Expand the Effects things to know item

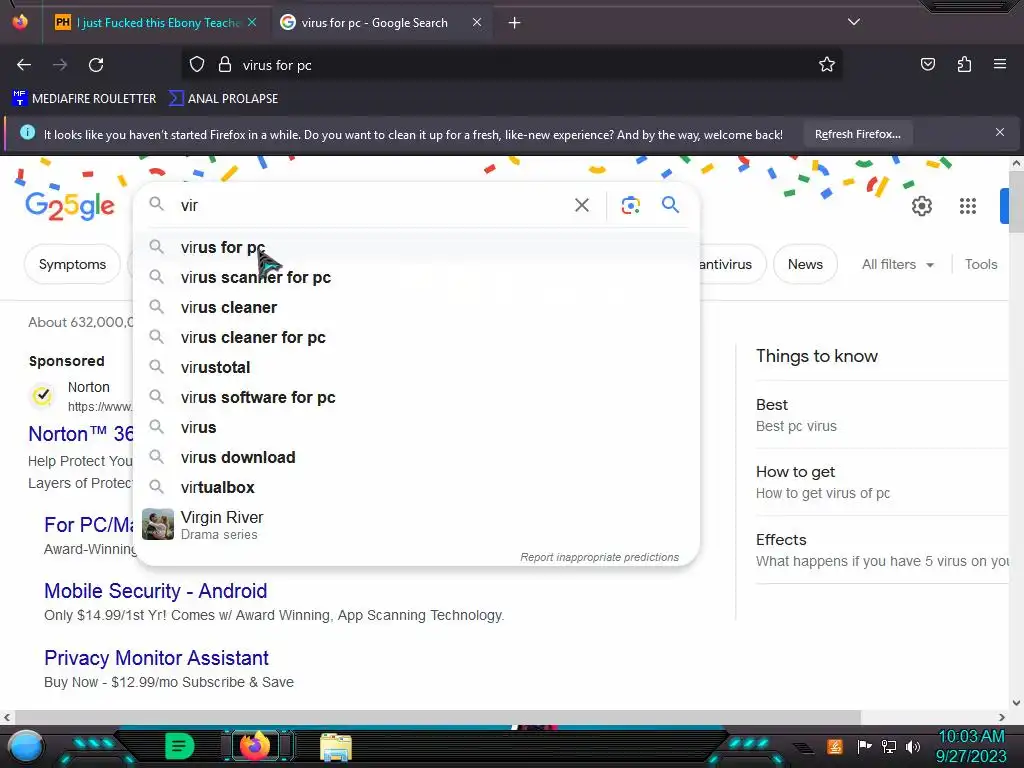pos(882,550)
